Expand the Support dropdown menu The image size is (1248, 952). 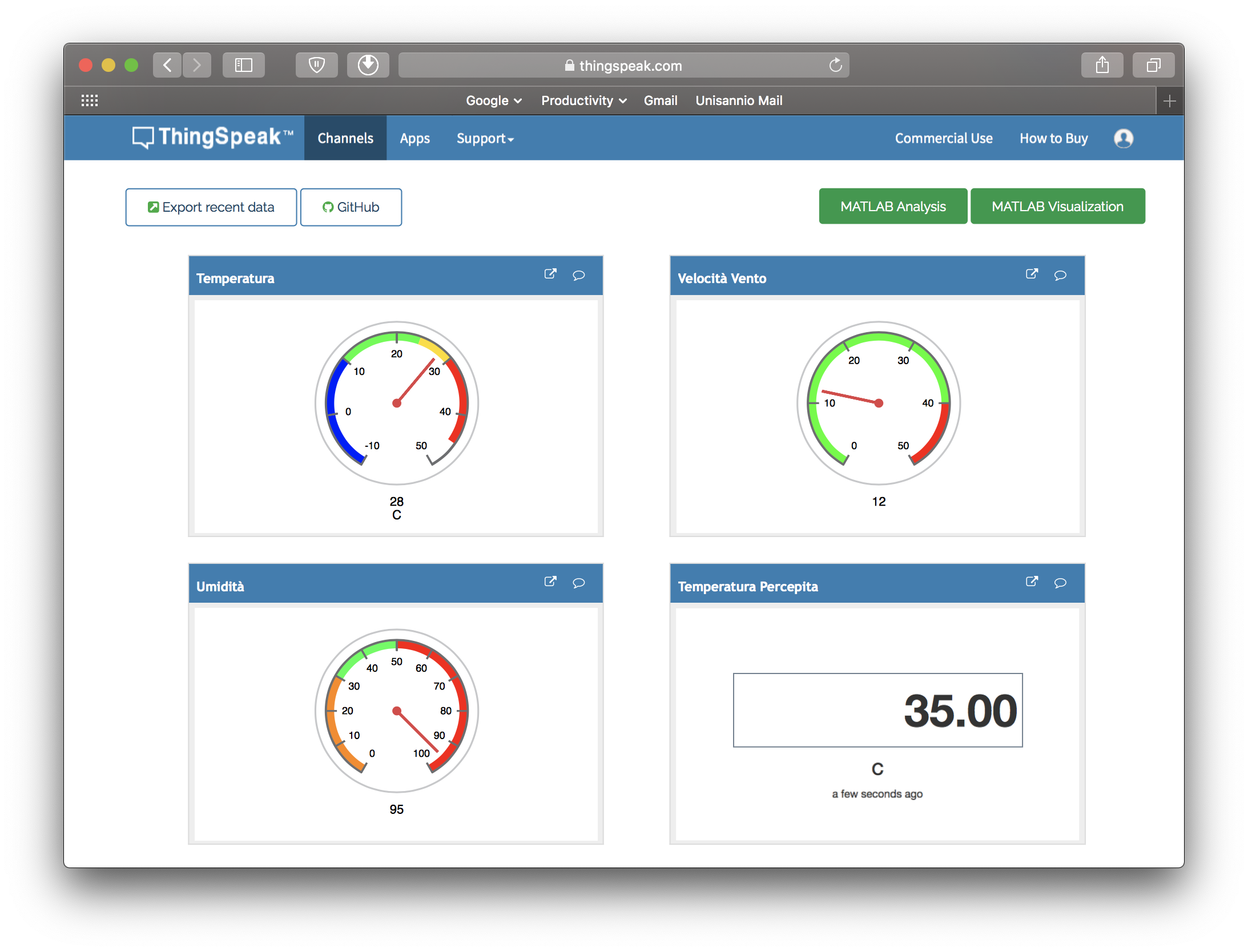pos(485,139)
